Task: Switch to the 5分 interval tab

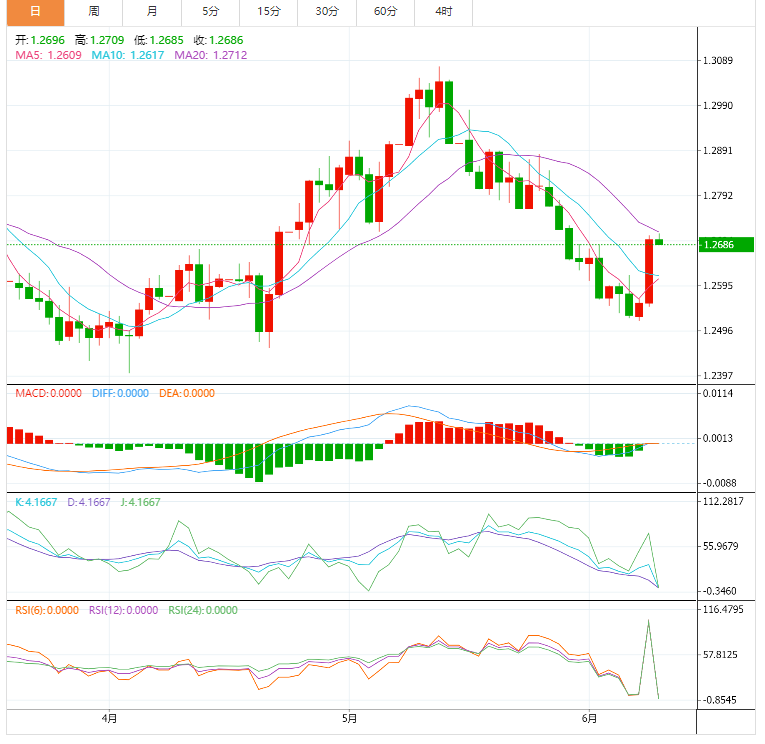Action: (210, 12)
